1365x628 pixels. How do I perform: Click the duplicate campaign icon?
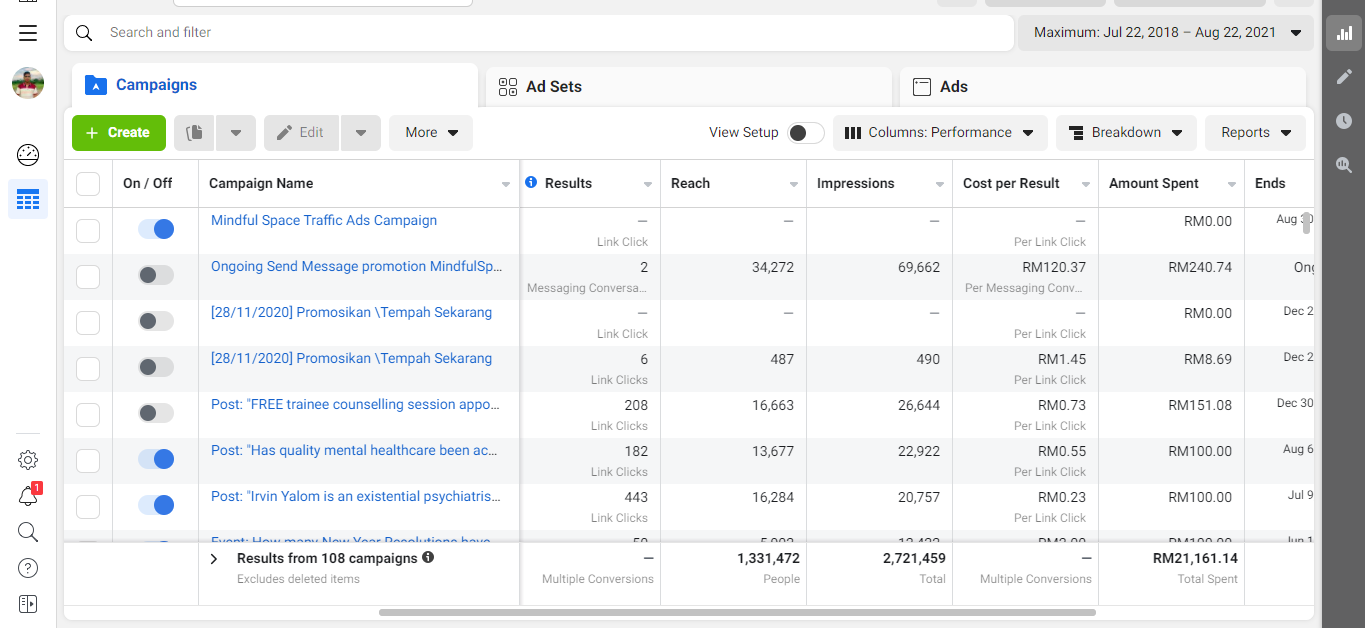(195, 133)
